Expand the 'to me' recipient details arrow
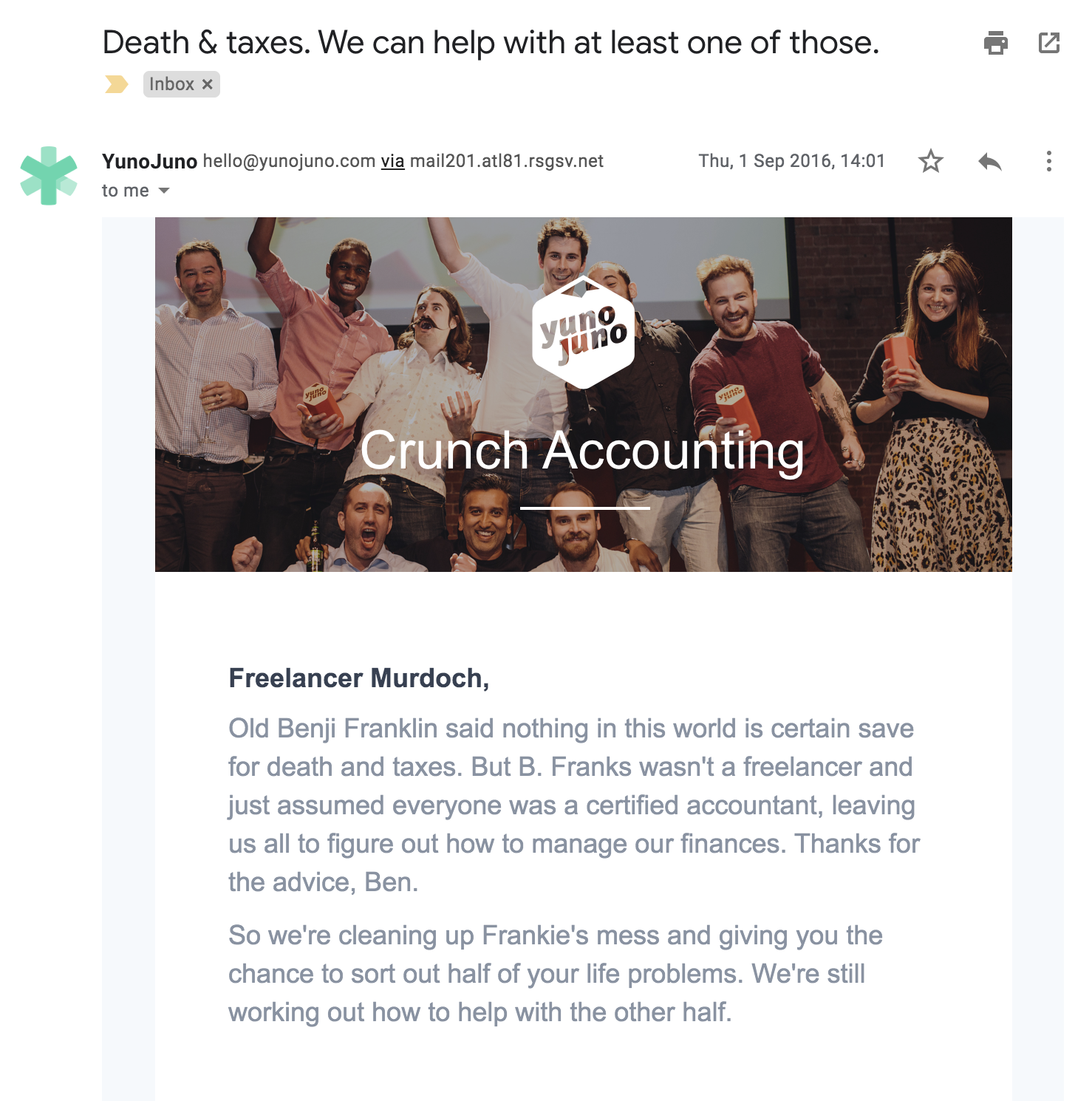 coord(164,191)
